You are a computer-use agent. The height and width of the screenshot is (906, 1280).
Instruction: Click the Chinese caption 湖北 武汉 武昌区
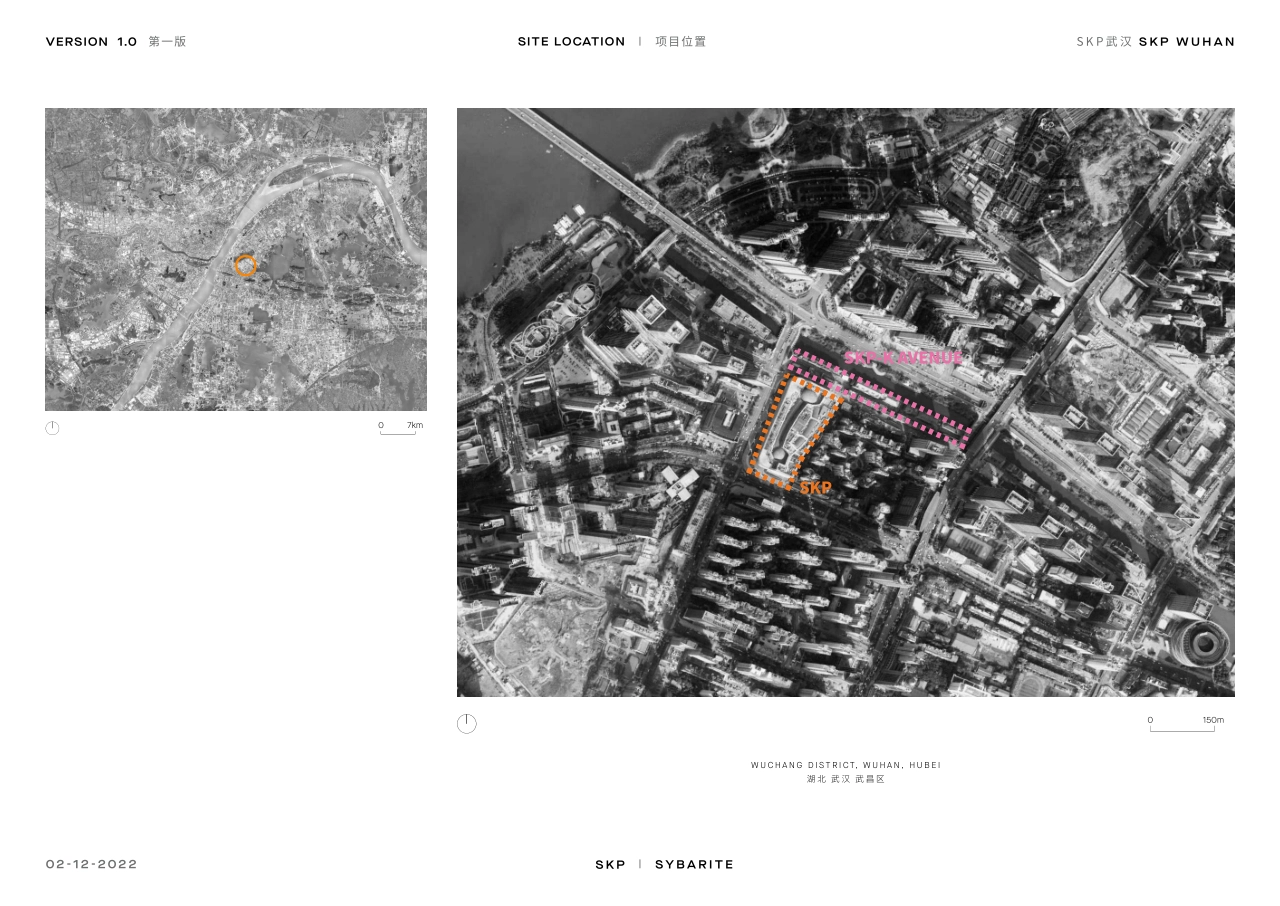[845, 779]
